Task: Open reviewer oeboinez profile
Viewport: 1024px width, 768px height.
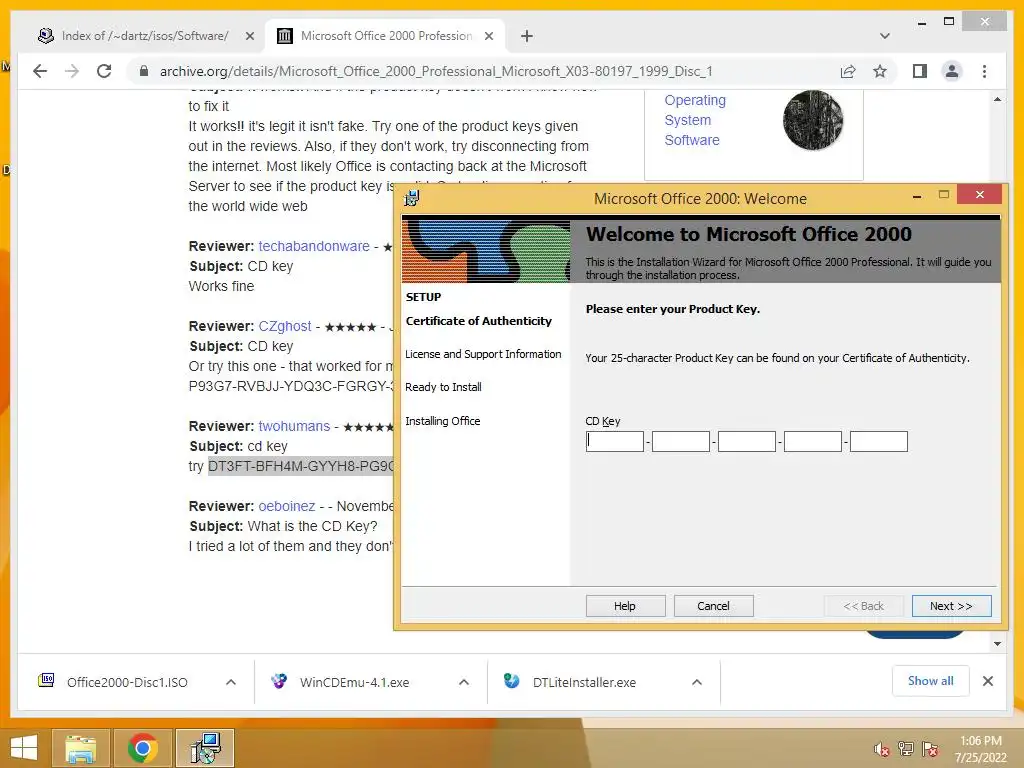Action: 287,506
